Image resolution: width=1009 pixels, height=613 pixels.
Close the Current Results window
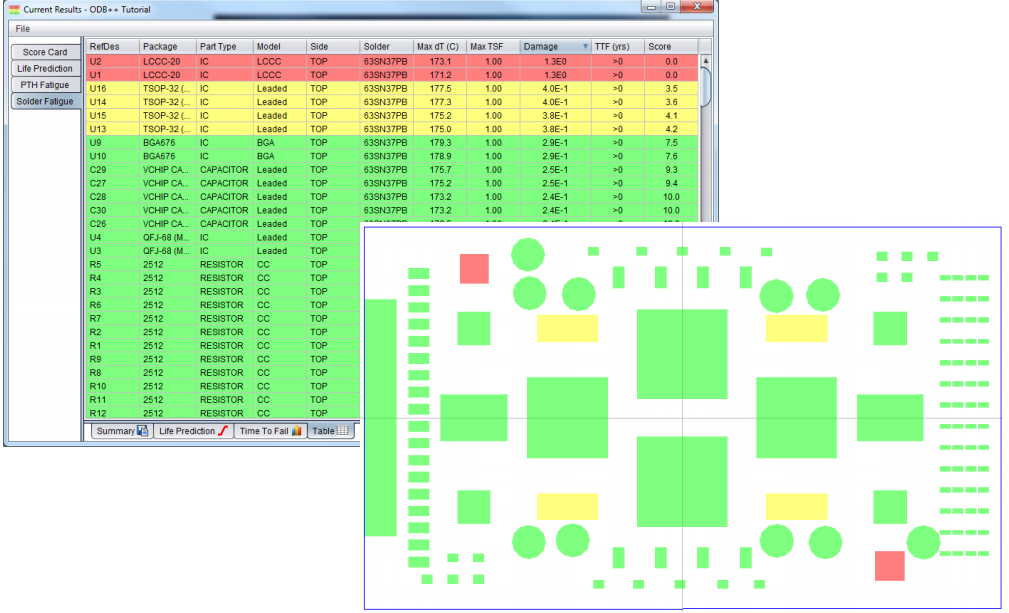click(x=697, y=6)
